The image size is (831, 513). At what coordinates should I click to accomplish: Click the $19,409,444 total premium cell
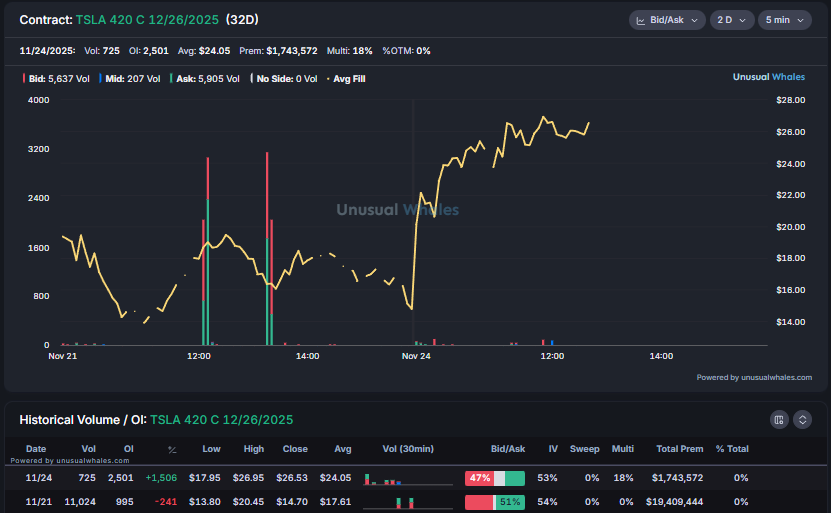click(x=674, y=501)
